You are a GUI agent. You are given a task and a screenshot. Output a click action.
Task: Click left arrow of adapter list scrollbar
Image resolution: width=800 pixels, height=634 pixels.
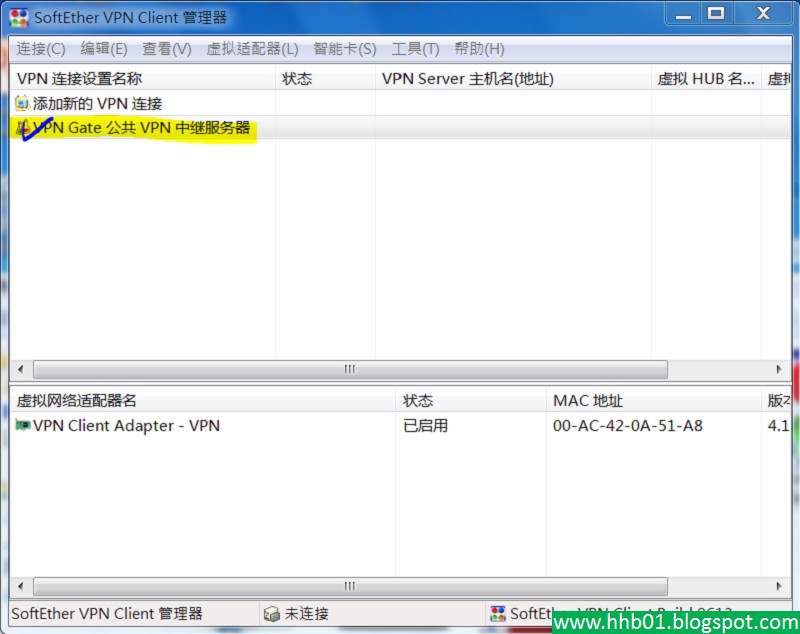20,586
